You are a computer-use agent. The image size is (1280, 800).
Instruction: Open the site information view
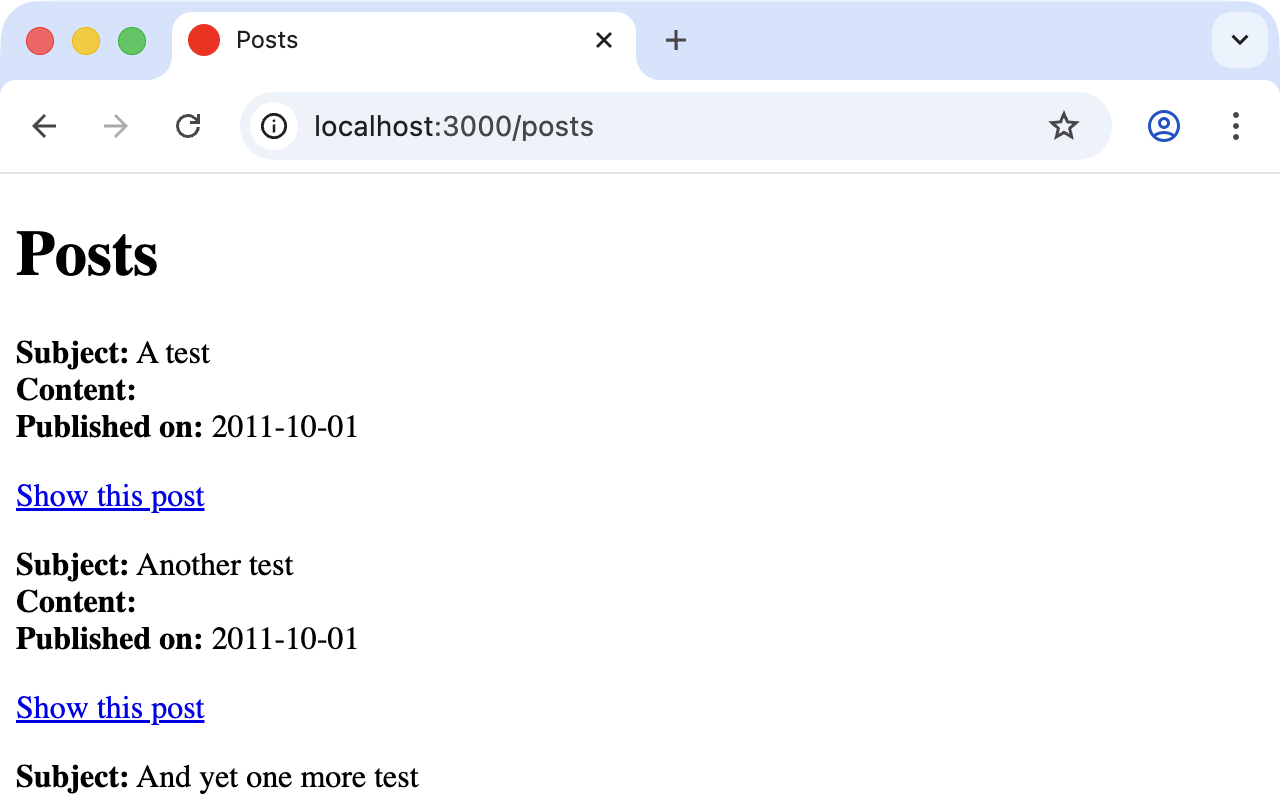(x=274, y=126)
